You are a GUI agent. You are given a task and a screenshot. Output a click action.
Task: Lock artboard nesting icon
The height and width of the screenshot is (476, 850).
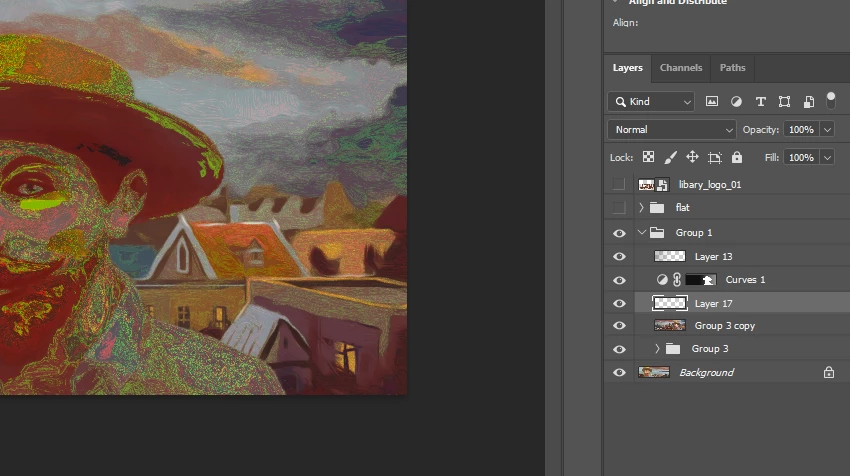[x=714, y=158]
